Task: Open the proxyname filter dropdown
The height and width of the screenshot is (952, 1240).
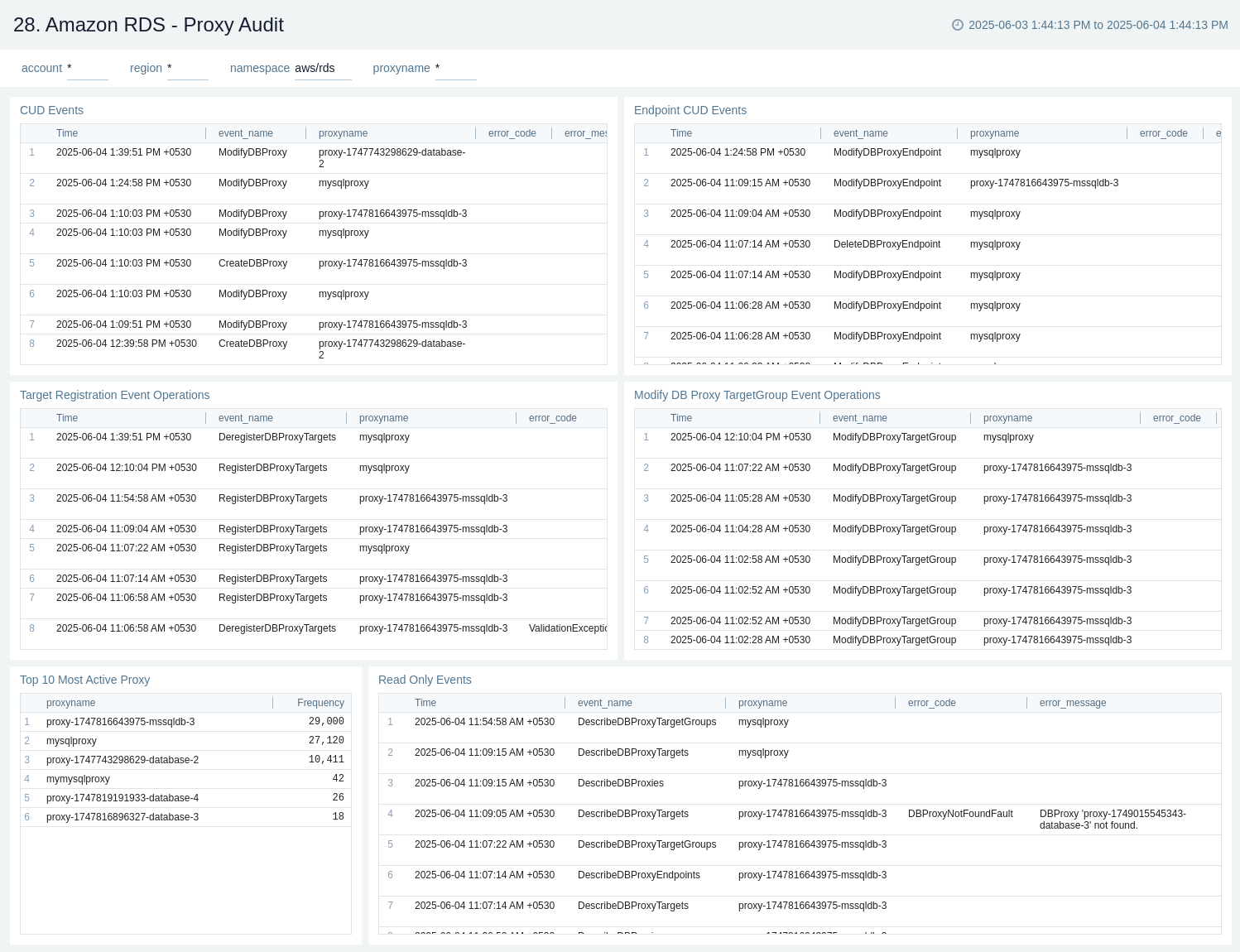Action: [x=455, y=70]
